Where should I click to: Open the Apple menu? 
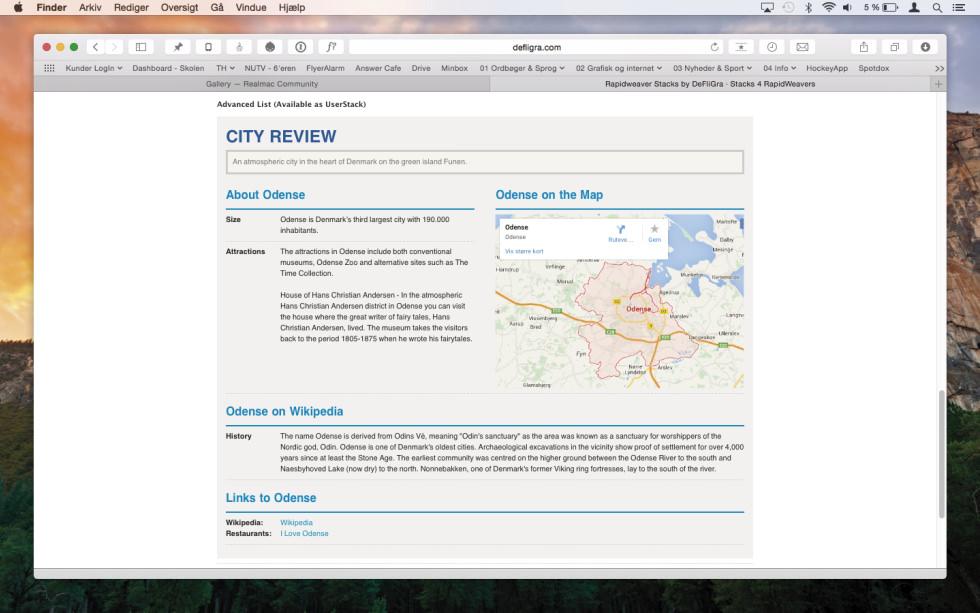[18, 7]
